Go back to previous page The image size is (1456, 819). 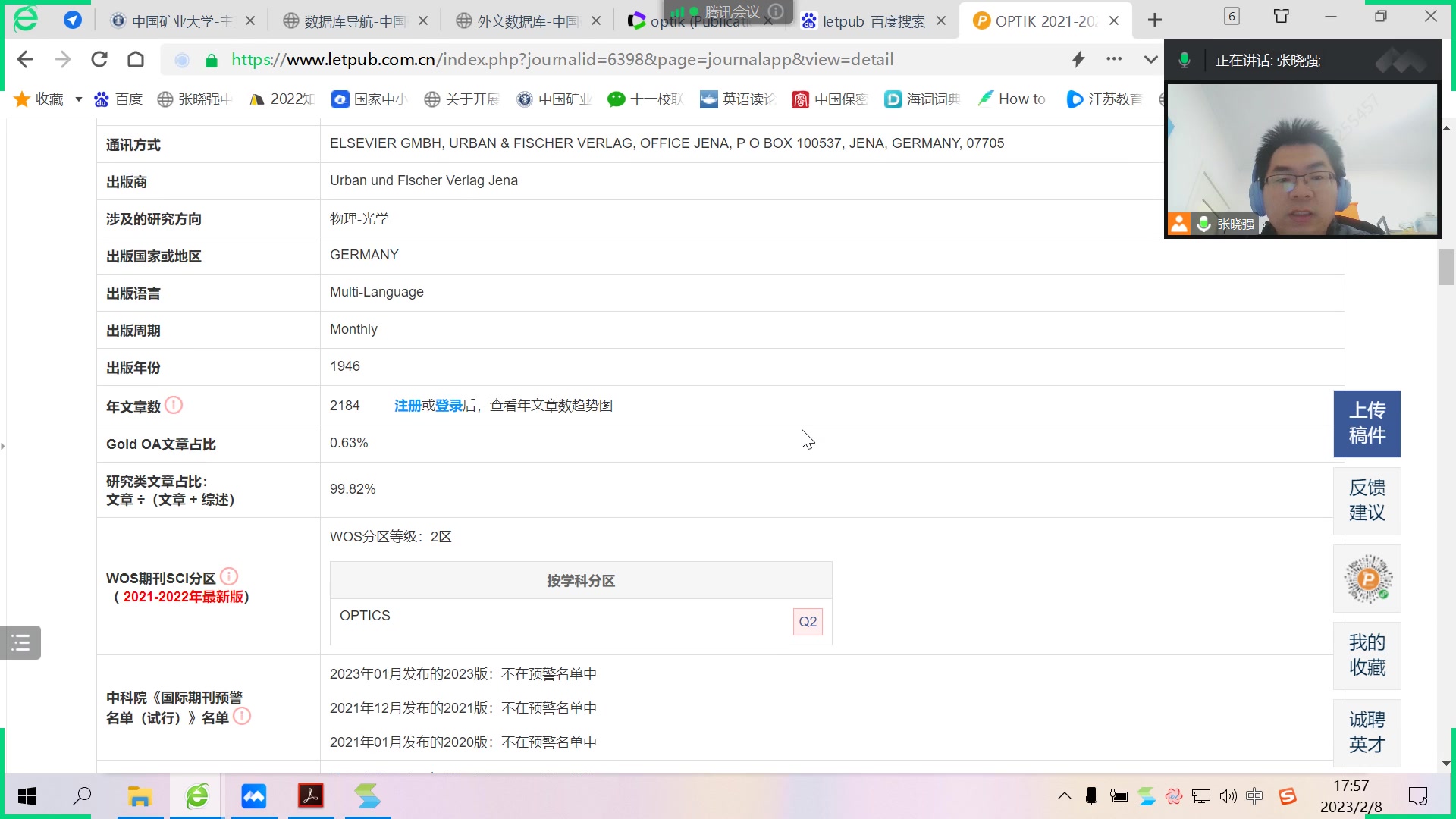click(x=25, y=59)
